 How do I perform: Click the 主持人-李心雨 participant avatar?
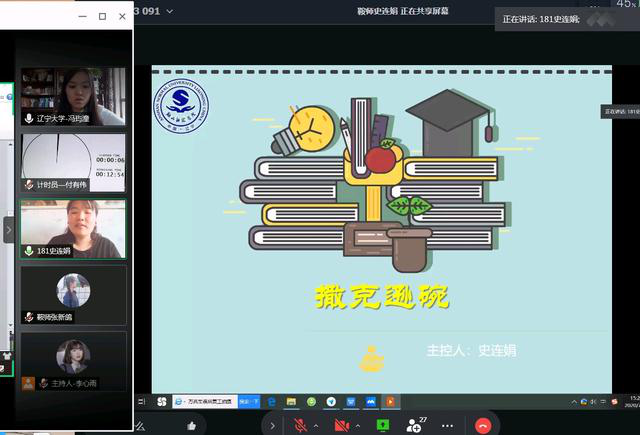tap(73, 355)
